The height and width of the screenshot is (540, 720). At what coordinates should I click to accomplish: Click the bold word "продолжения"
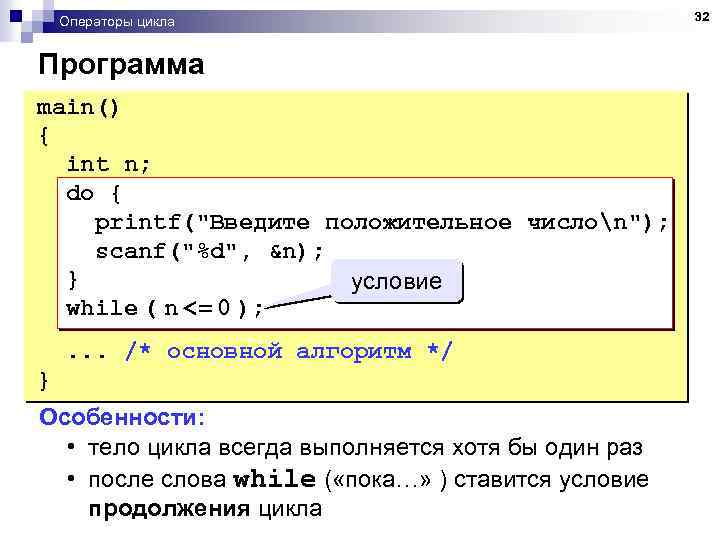[169, 509]
